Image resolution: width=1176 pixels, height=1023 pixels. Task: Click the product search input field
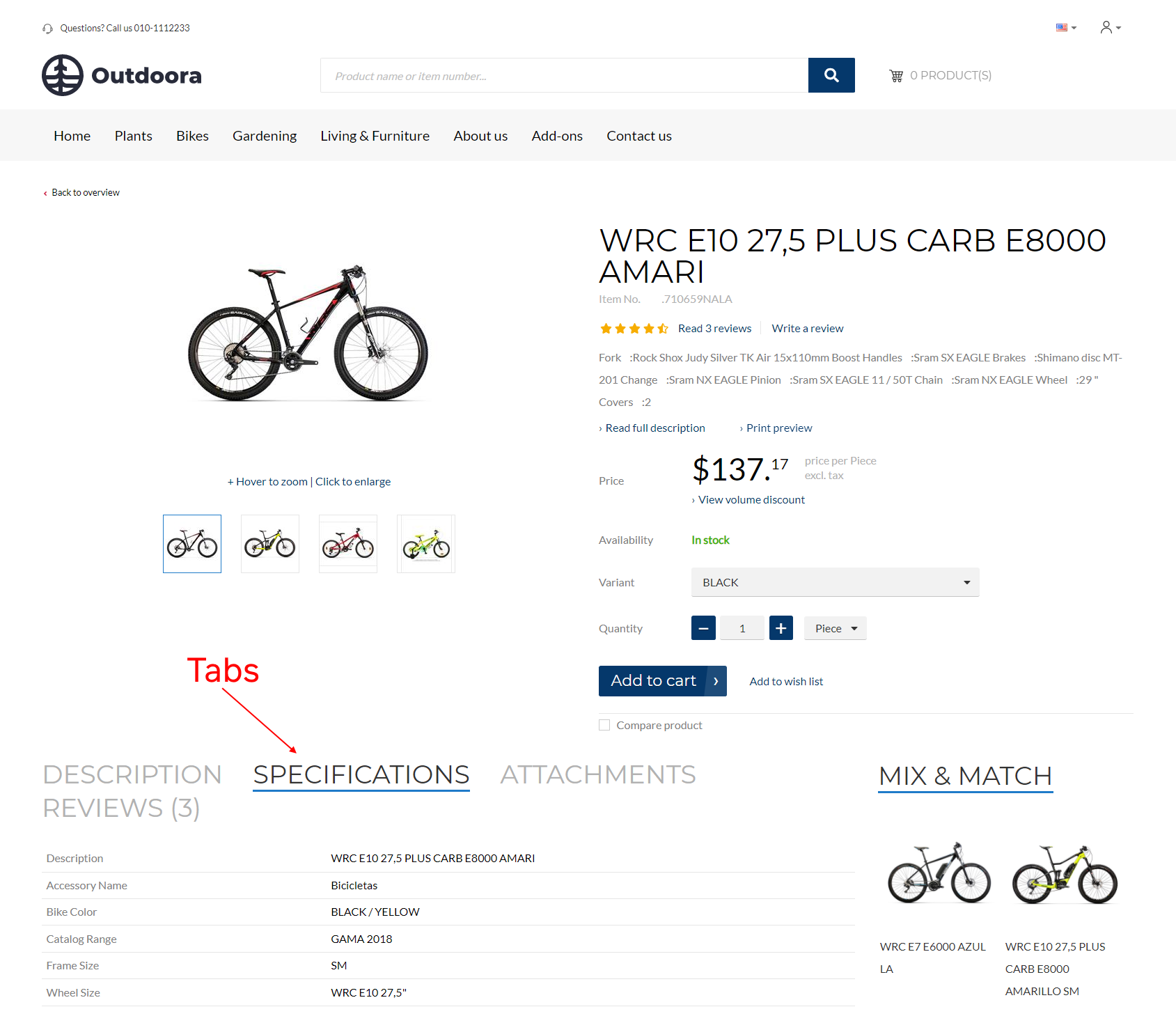pos(564,75)
